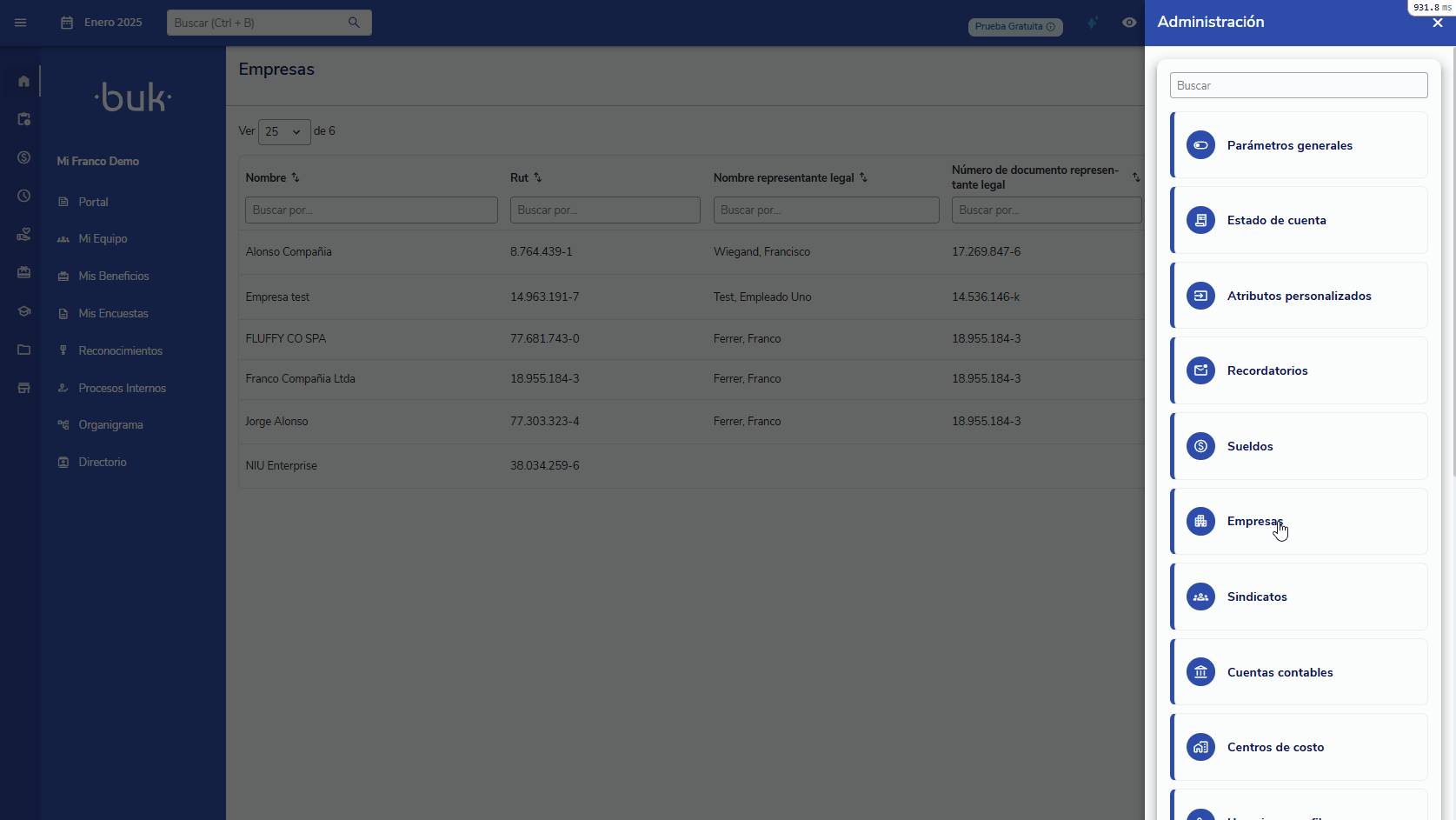Image resolution: width=1456 pixels, height=820 pixels.
Task: Click the home icon in left rail
Action: 23,81
